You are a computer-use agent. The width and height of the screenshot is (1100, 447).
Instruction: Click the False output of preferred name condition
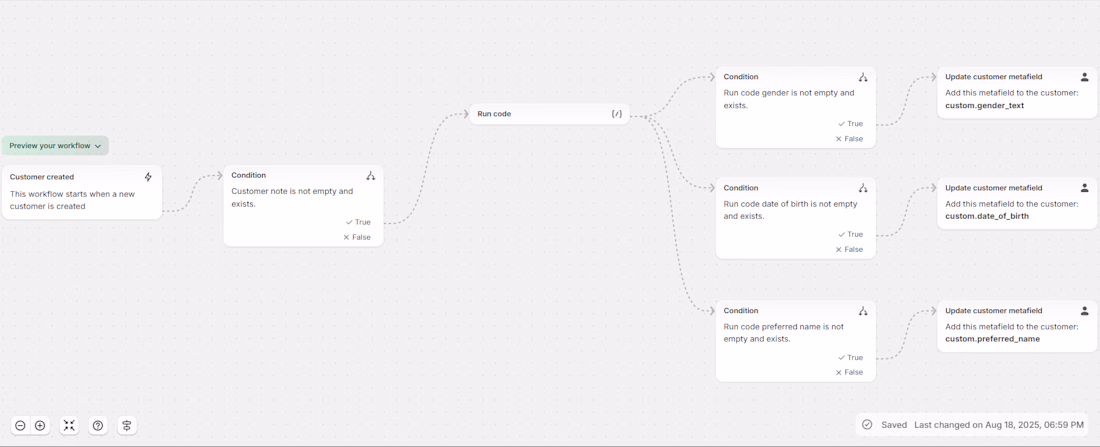coord(849,372)
